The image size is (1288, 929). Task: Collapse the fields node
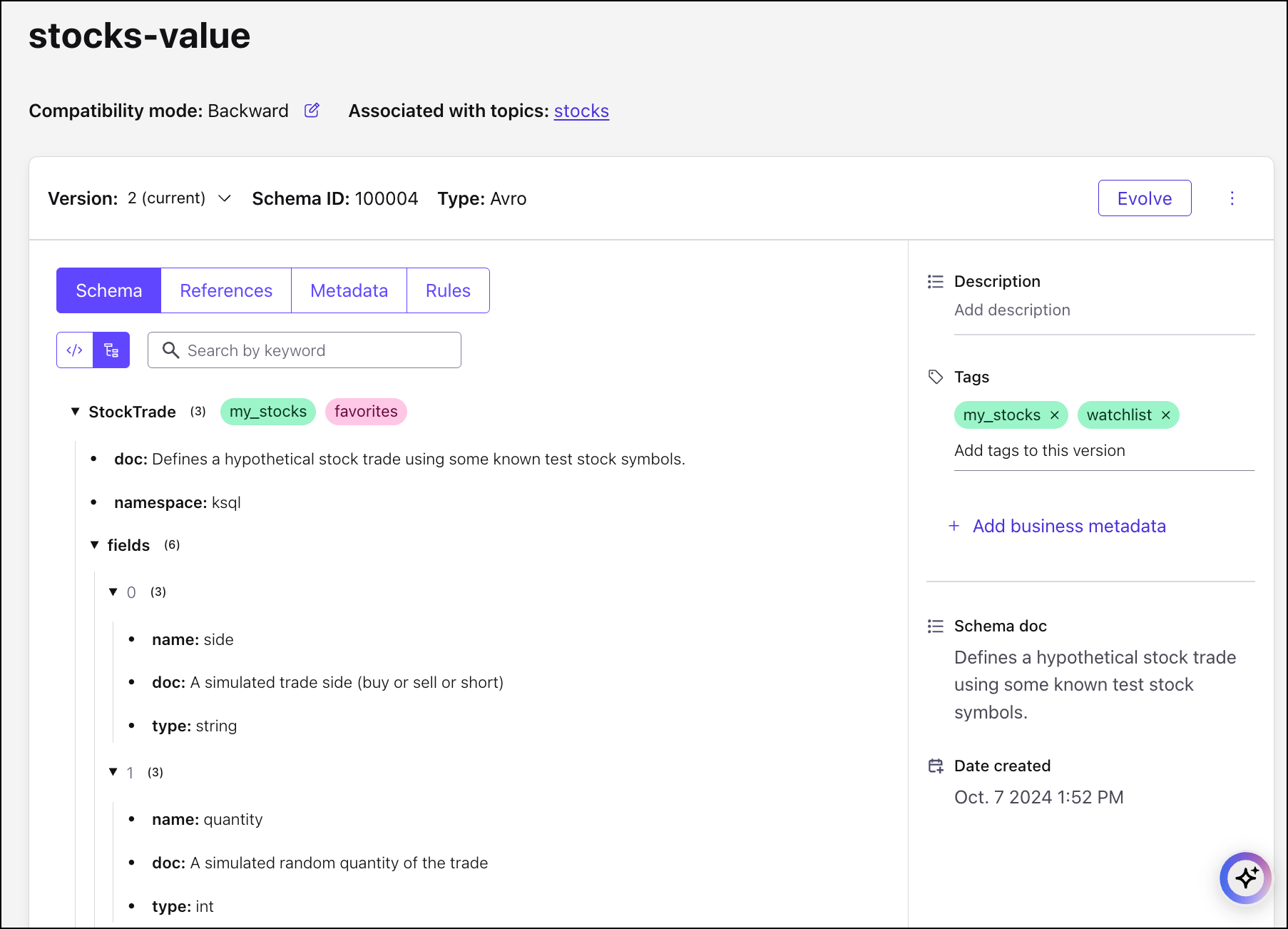point(94,545)
